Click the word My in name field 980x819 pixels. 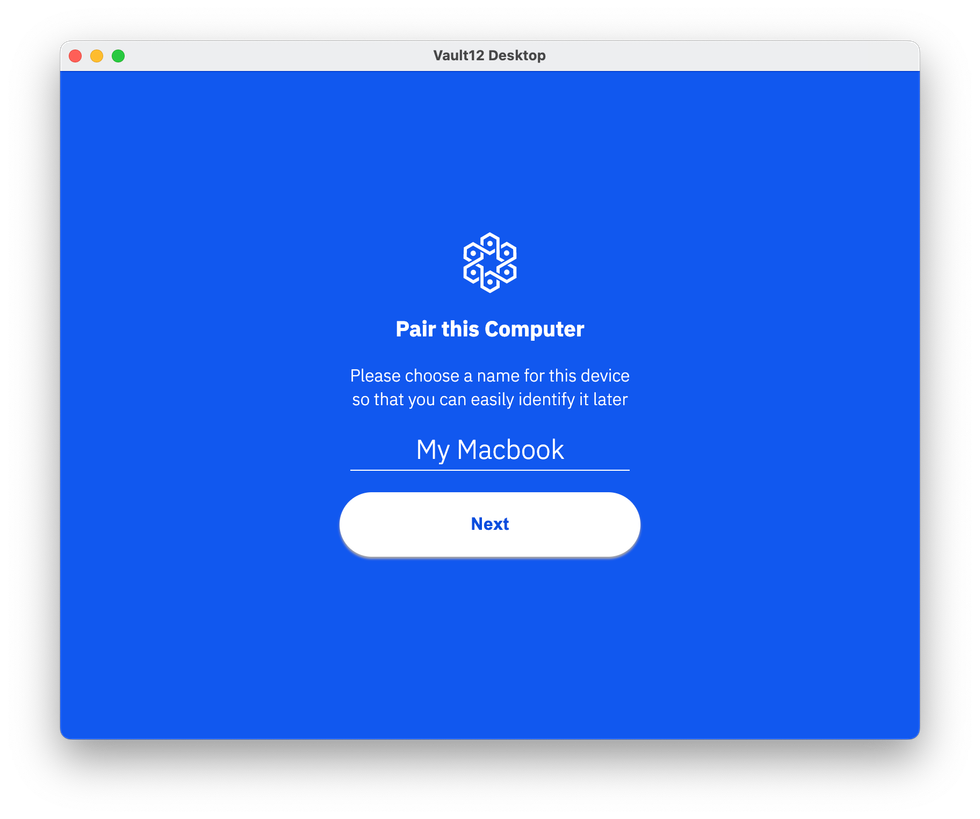tap(432, 450)
